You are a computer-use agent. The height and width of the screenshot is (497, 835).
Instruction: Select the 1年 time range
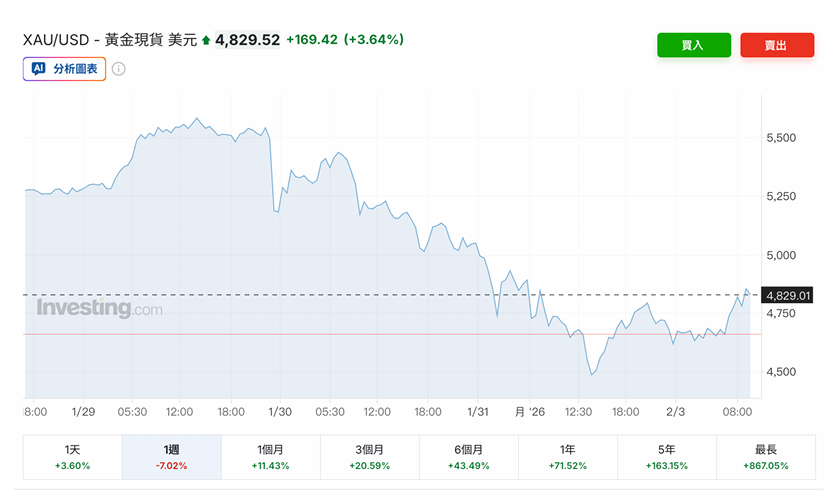[567, 457]
